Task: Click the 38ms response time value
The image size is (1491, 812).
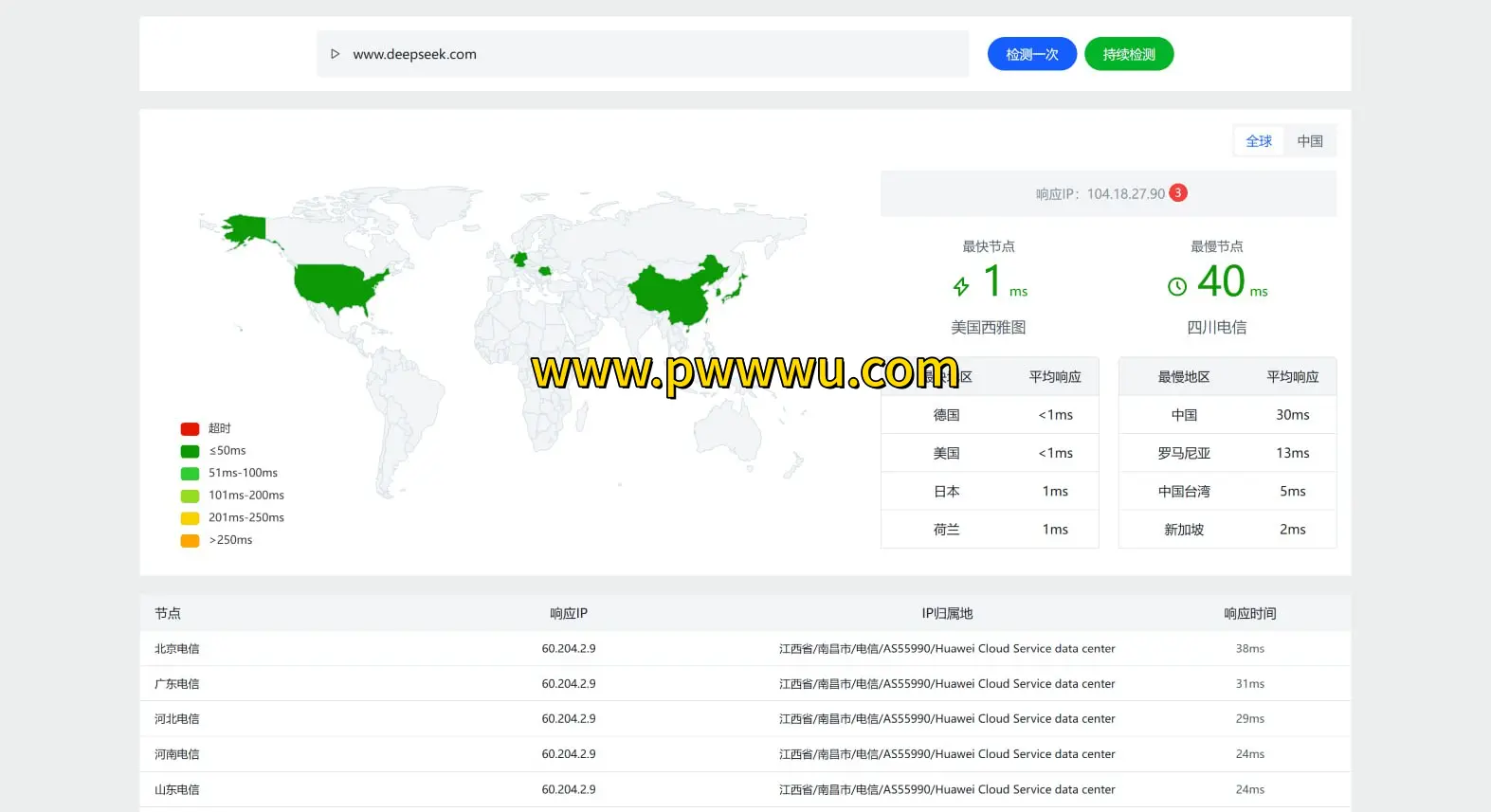Action: [1249, 649]
